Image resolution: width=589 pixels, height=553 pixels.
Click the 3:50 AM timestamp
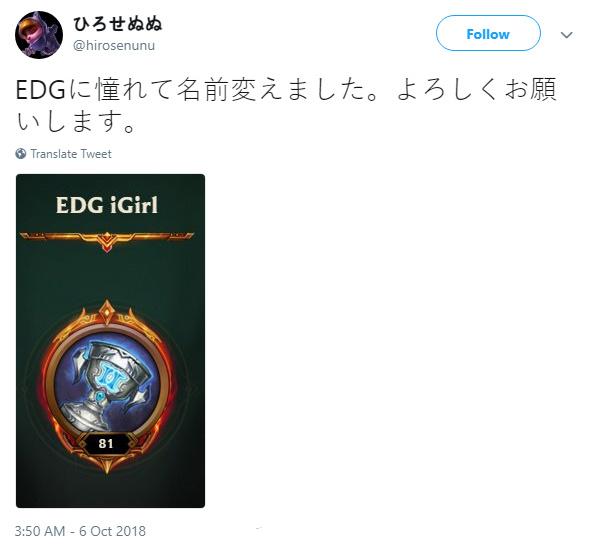point(39,531)
